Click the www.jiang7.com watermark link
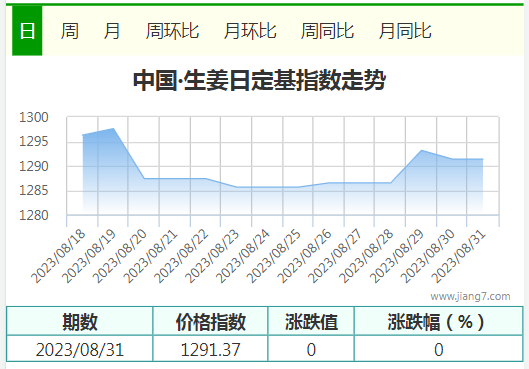 click(x=470, y=296)
